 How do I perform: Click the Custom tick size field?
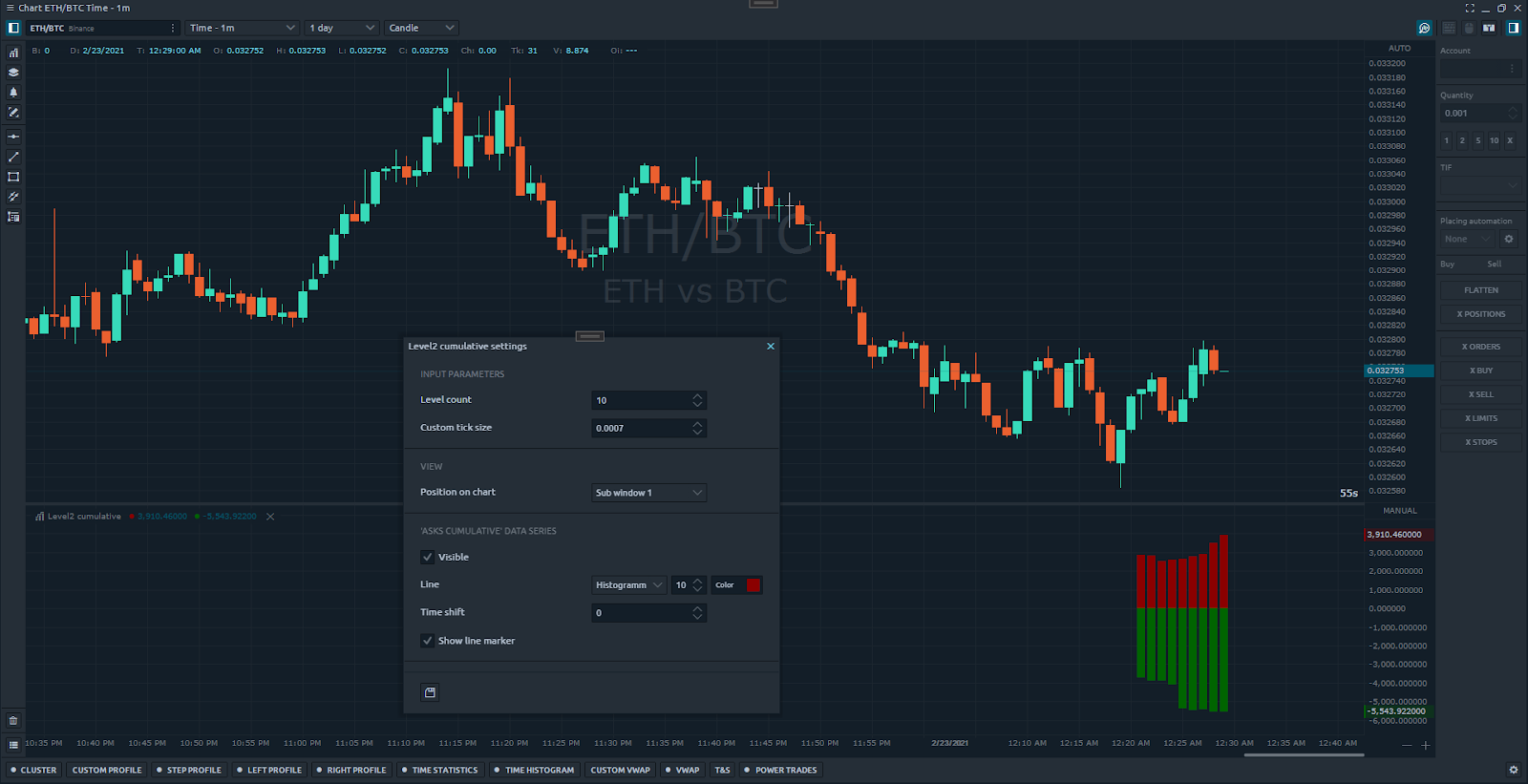pos(640,428)
